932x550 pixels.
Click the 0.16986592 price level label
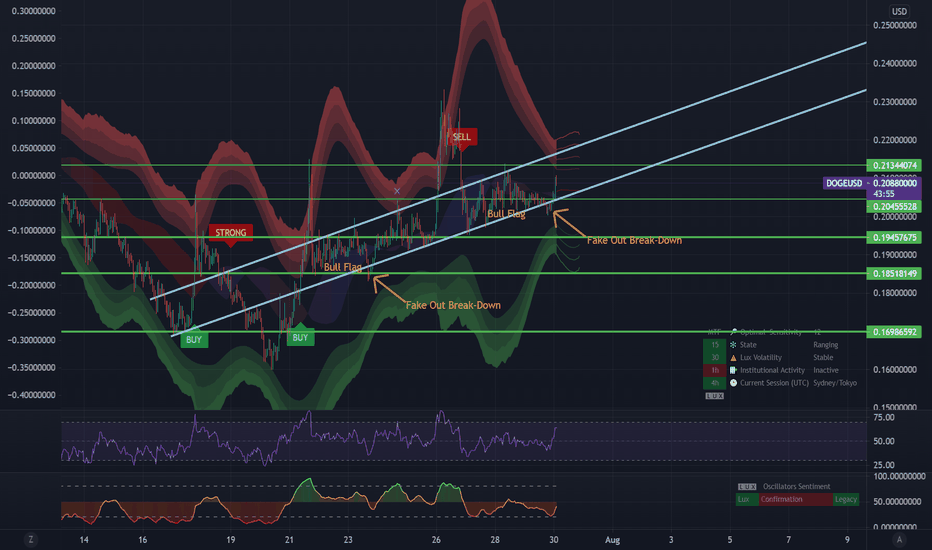(x=894, y=332)
